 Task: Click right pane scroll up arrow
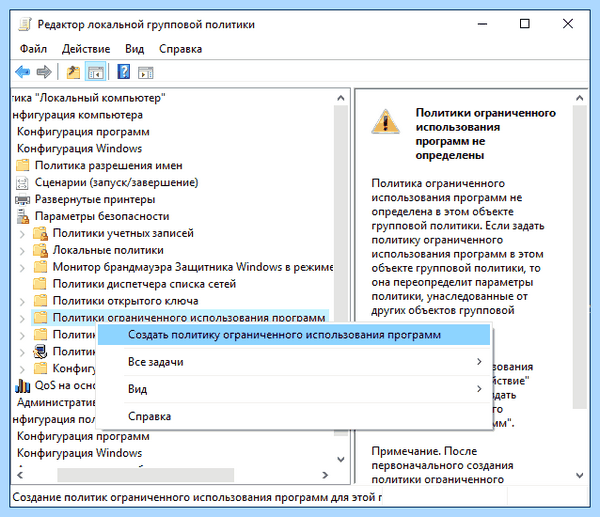click(x=580, y=98)
